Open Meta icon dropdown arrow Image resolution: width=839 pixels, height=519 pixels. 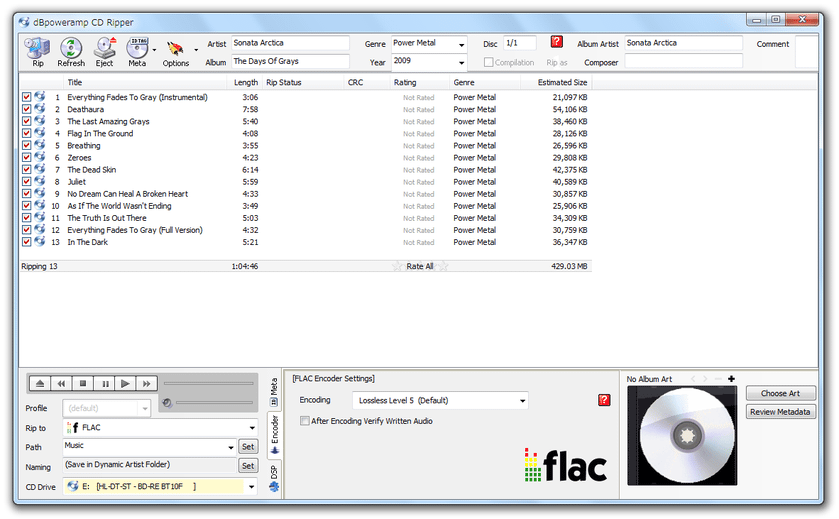[155, 50]
